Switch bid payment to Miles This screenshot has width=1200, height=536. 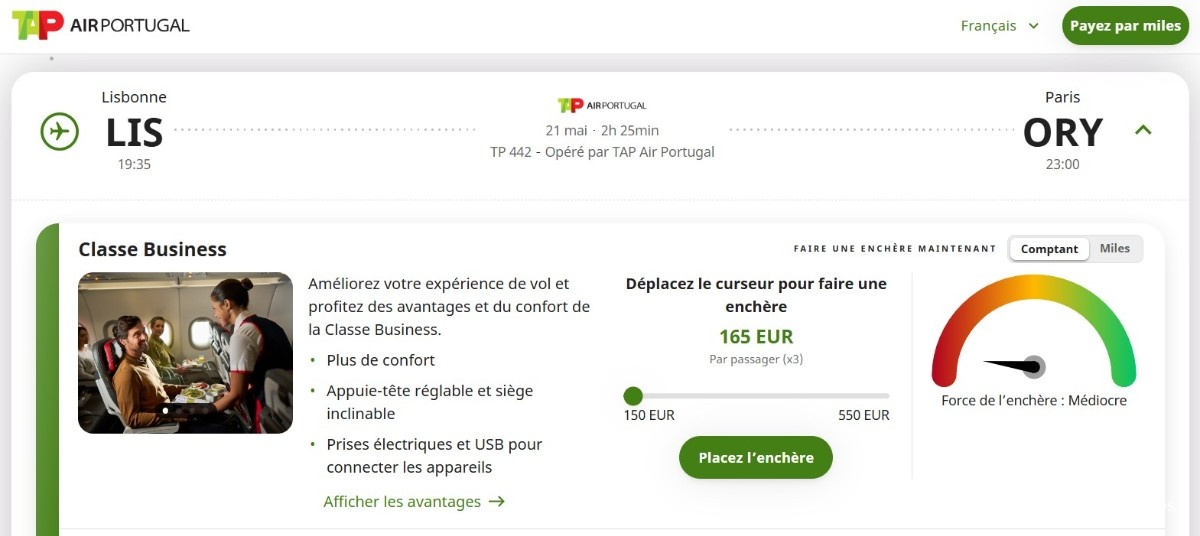pyautogui.click(x=1115, y=249)
